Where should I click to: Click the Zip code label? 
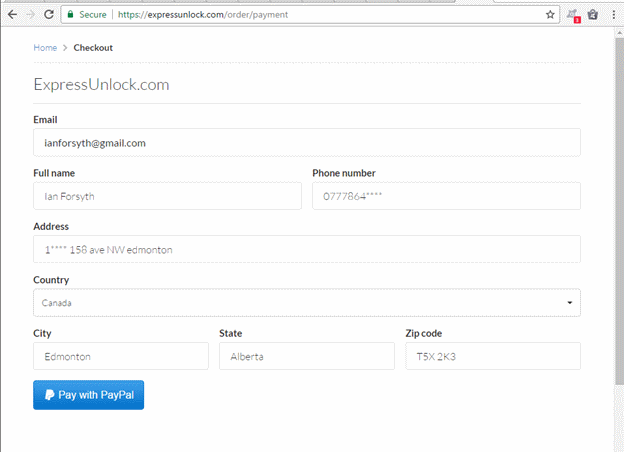pyautogui.click(x=424, y=333)
